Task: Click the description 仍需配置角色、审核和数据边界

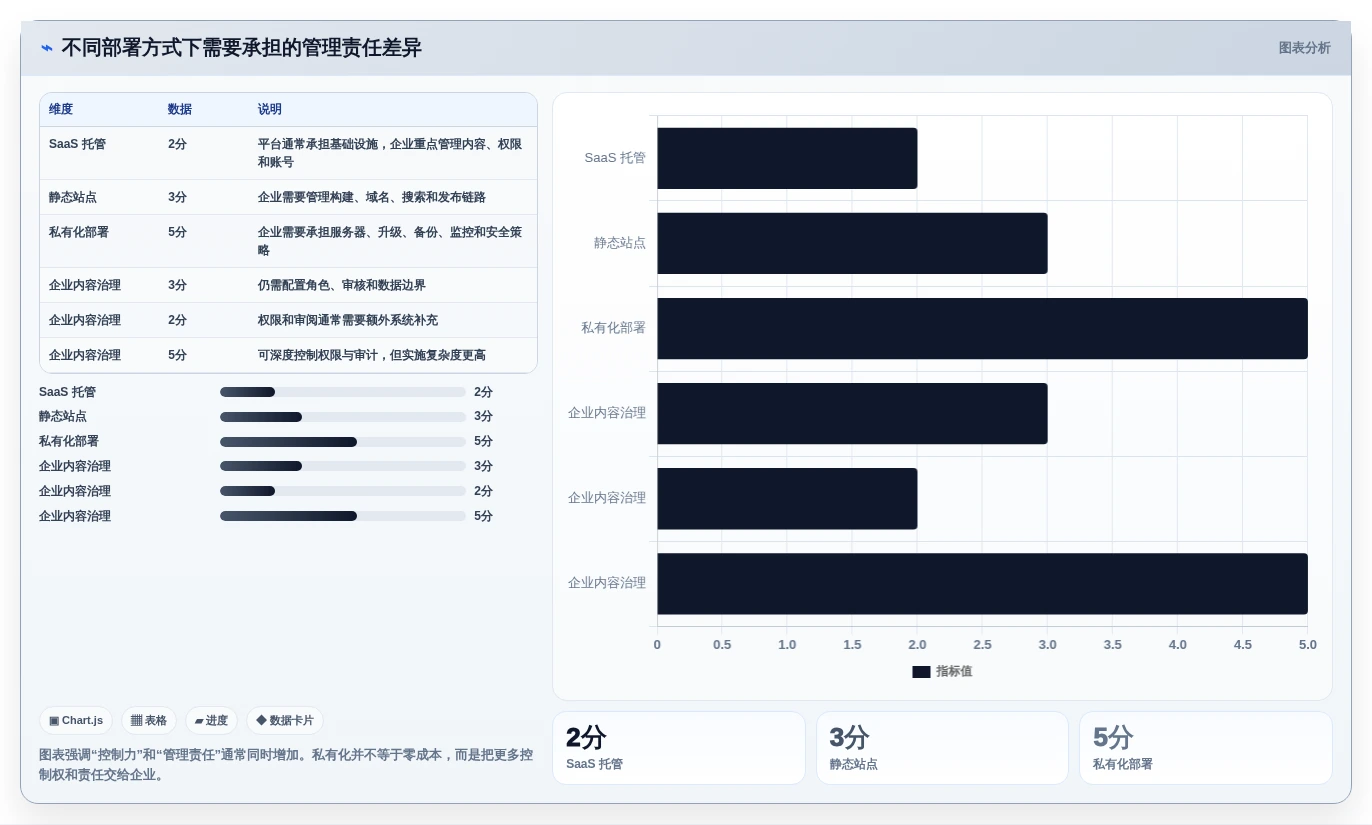Action: pyautogui.click(x=342, y=285)
